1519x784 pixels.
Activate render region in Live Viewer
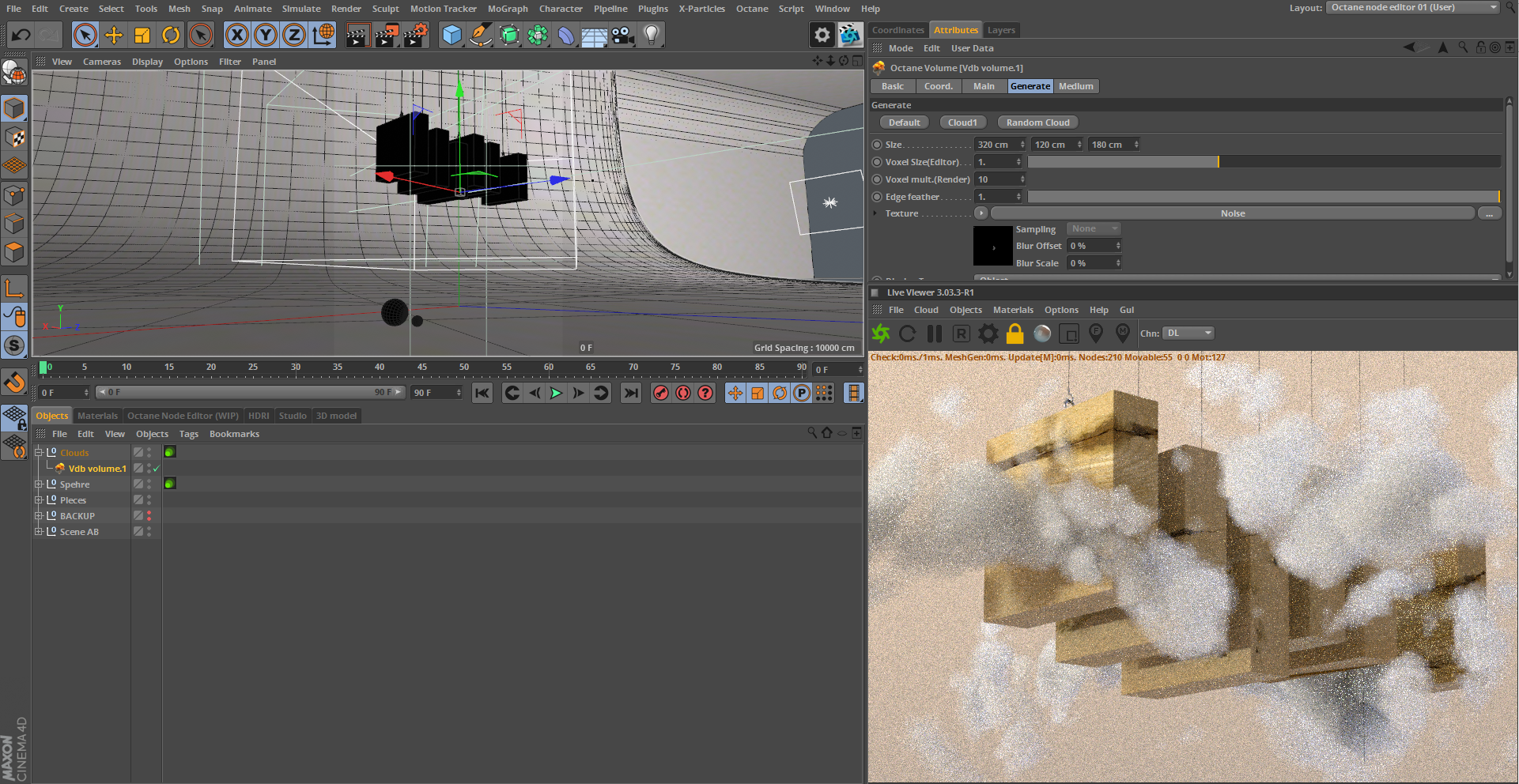1069,334
